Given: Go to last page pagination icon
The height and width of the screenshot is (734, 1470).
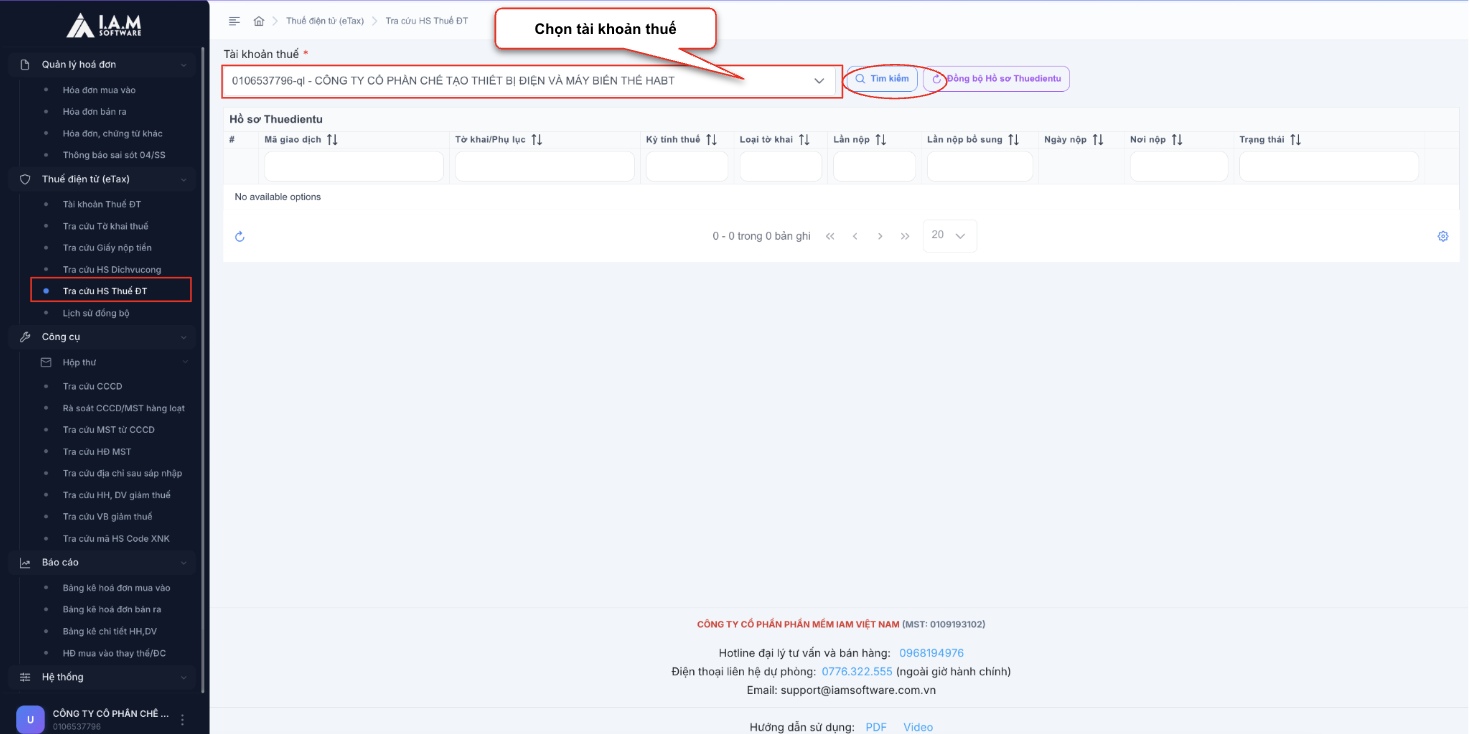Looking at the screenshot, I should point(905,237).
